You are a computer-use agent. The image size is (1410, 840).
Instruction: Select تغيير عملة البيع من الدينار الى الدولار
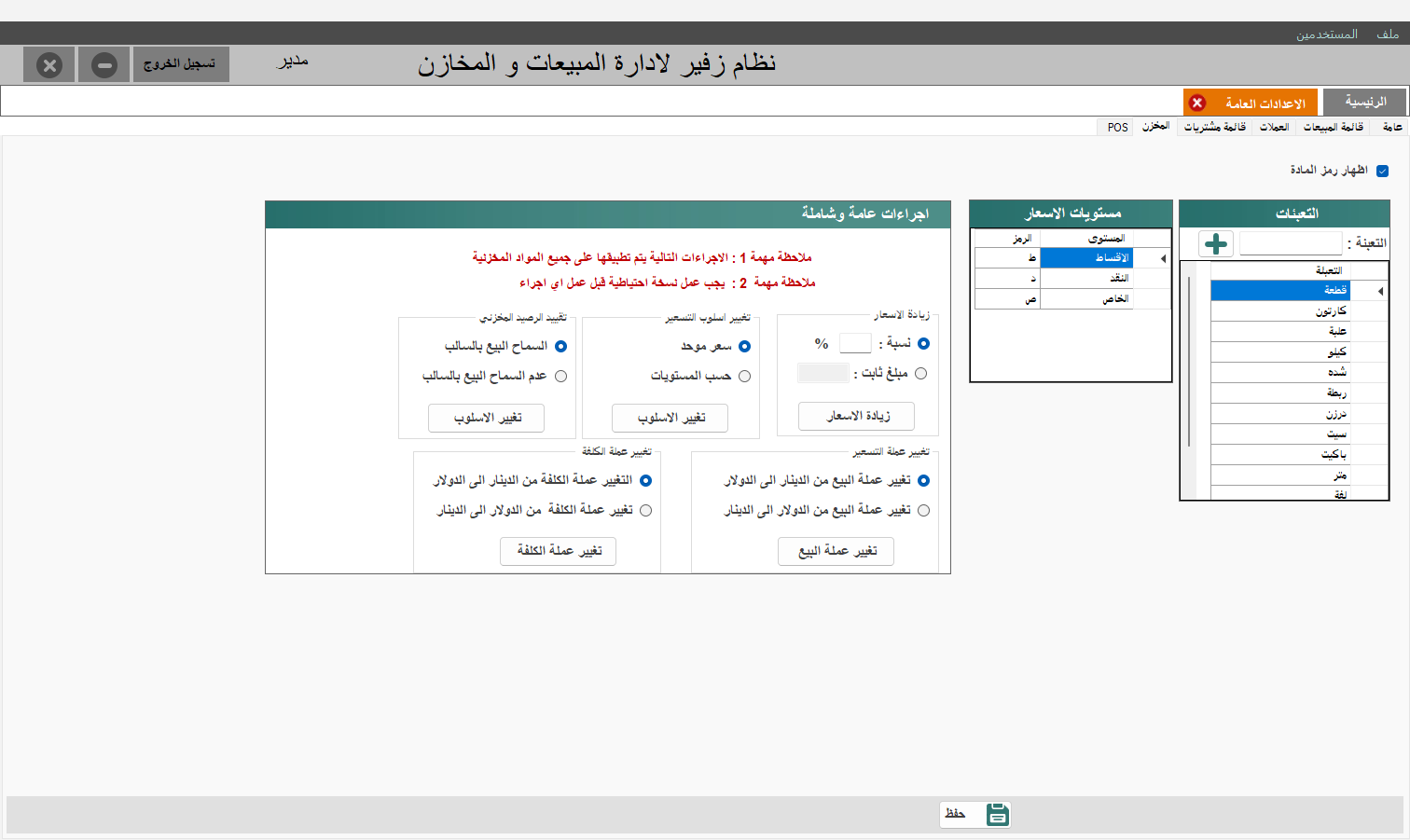click(x=923, y=480)
